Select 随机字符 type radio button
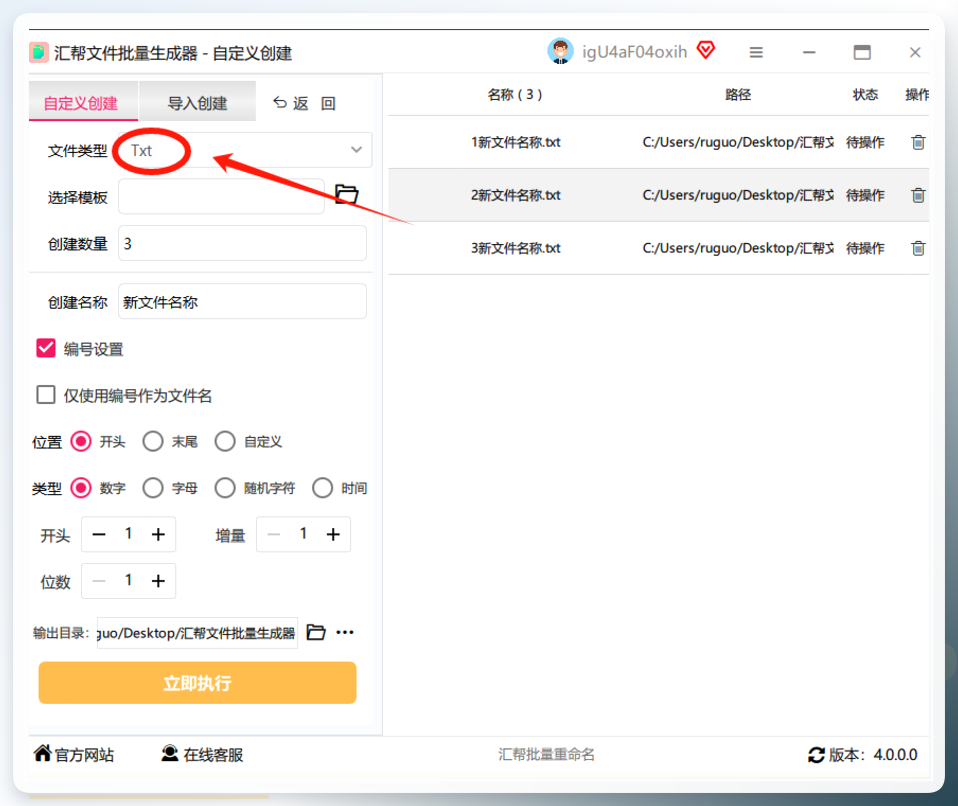Screen dimensions: 958x806 pos(225,488)
